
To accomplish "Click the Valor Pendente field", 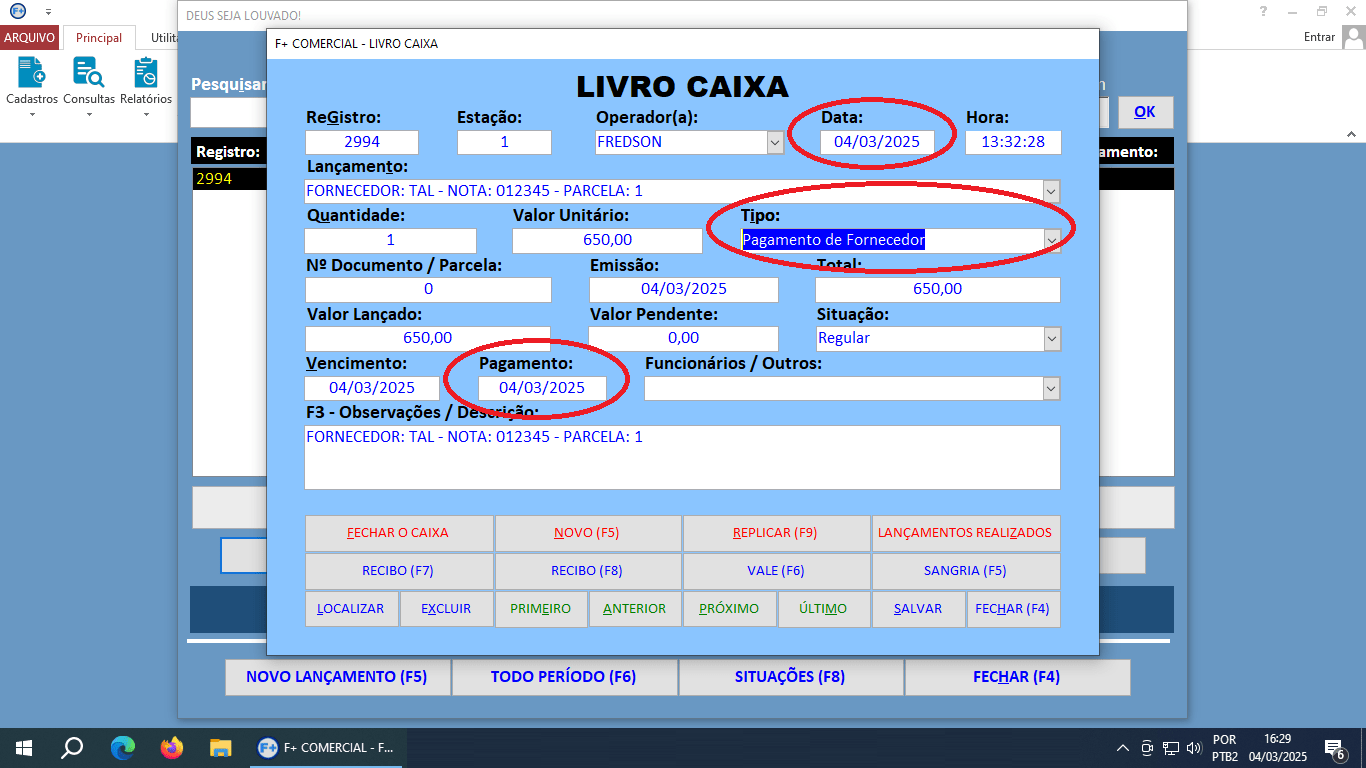I will tap(683, 338).
